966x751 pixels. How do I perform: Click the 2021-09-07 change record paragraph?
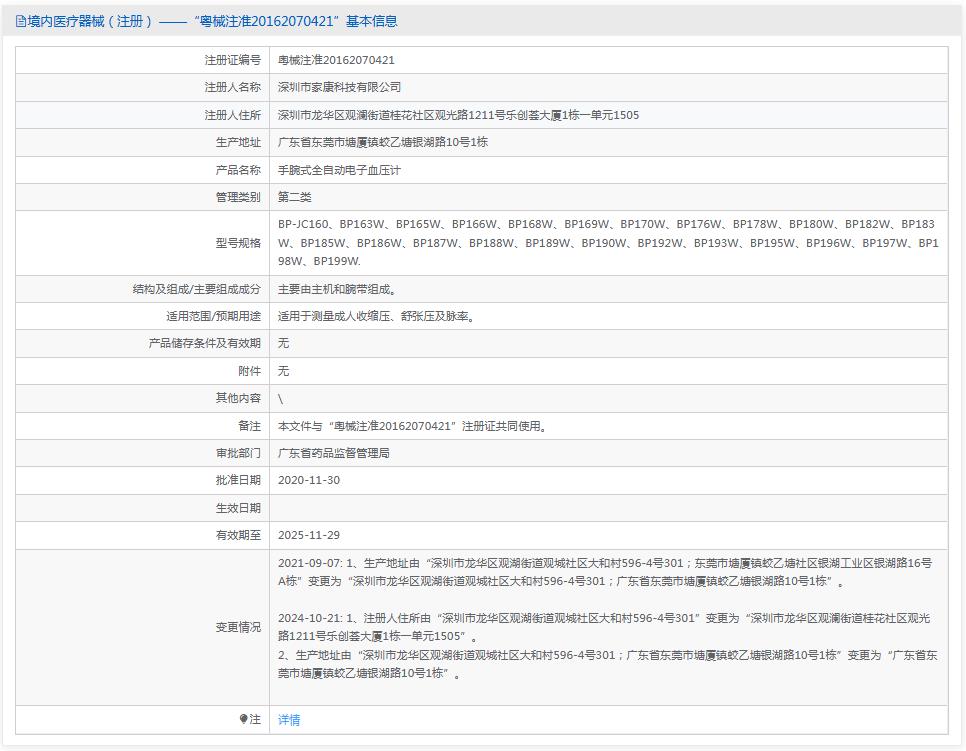(605, 572)
